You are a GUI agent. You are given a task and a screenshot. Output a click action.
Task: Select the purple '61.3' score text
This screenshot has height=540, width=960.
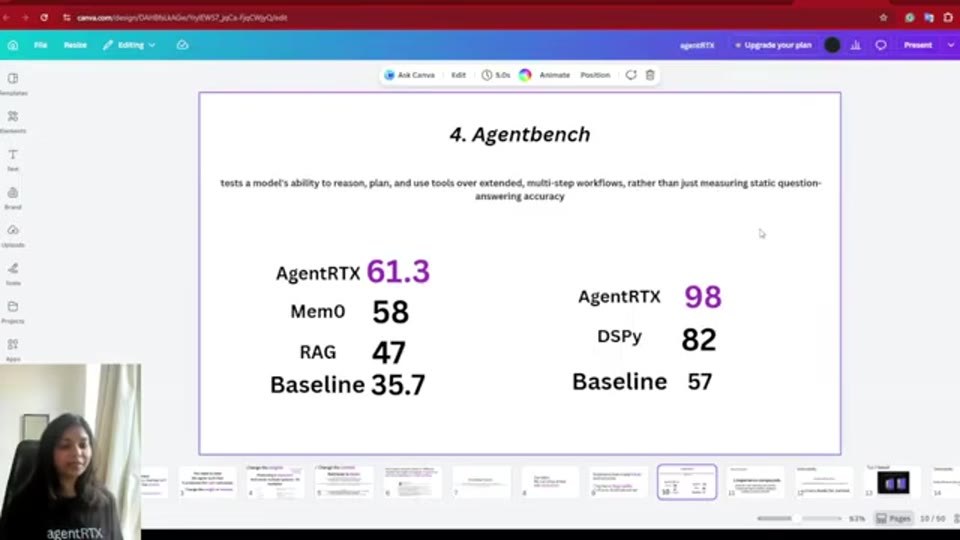pyautogui.click(x=399, y=271)
